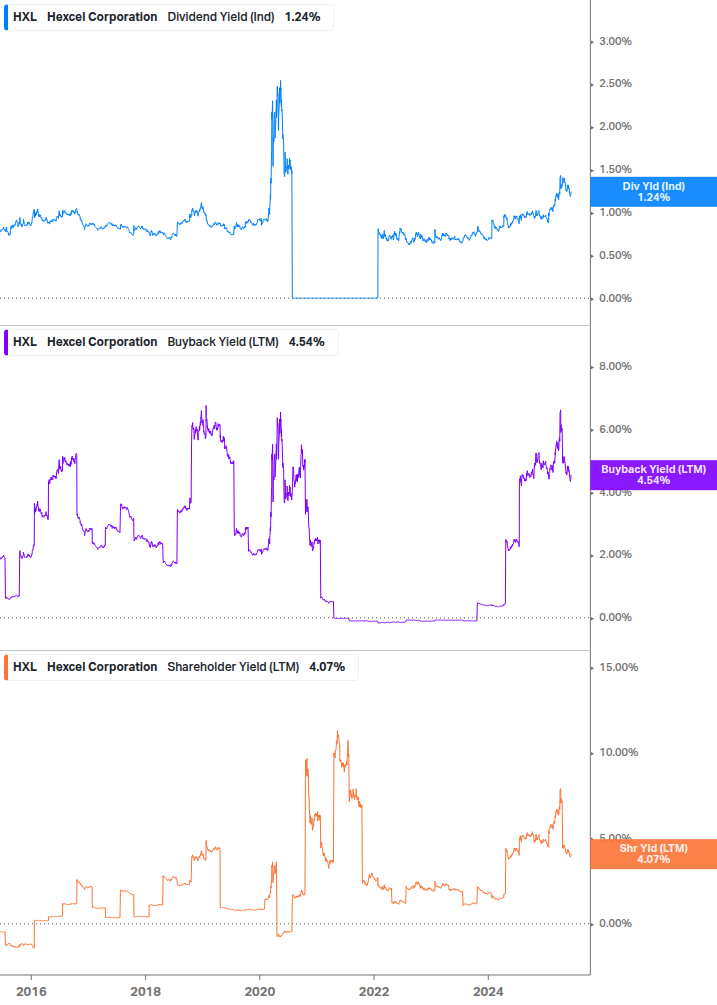Click the 2.00% tick on buyback yield axis
This screenshot has width=717, height=1005.
(x=615, y=554)
